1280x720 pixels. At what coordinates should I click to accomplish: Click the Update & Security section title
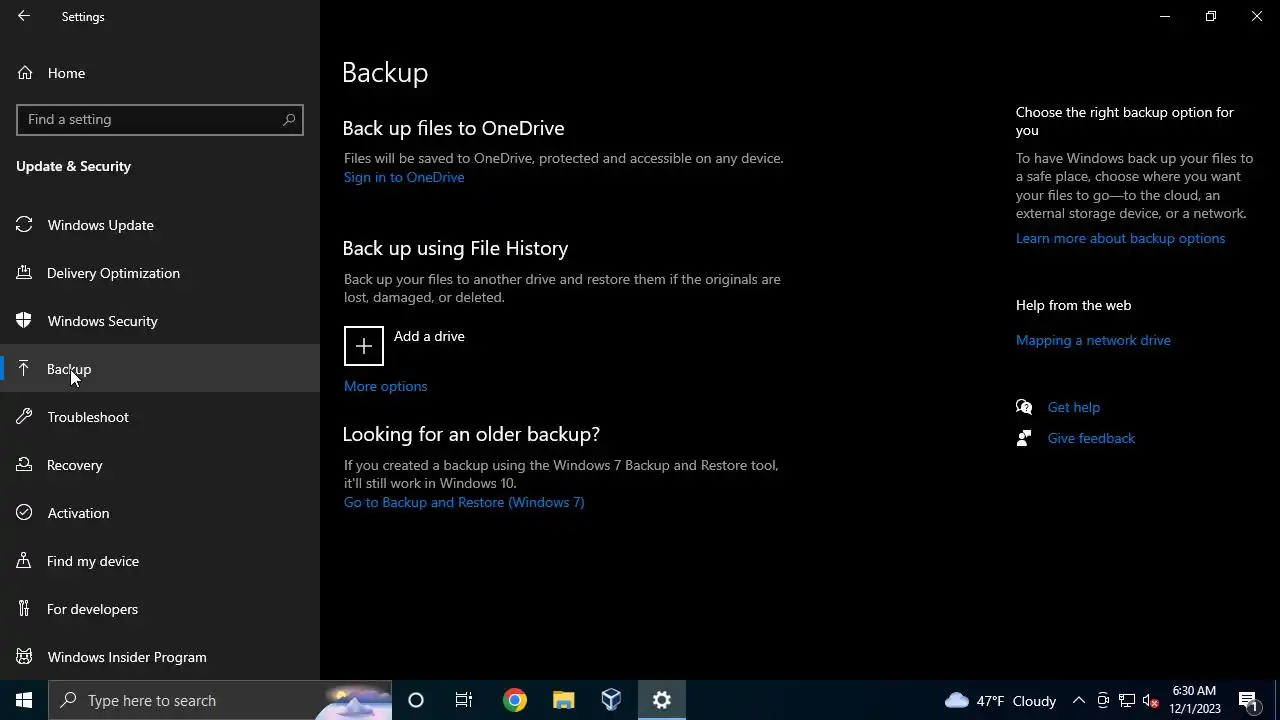pyautogui.click(x=73, y=166)
